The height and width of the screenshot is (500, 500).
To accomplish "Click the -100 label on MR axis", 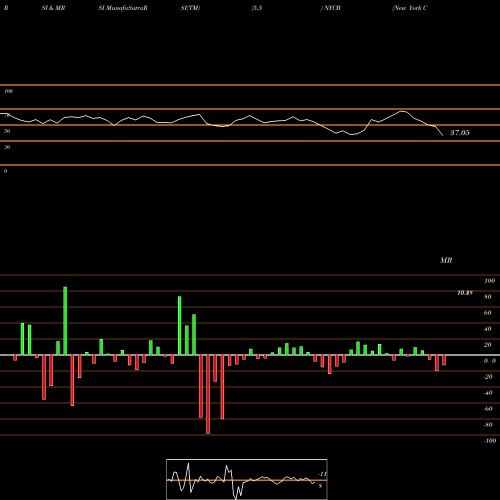I will [x=490, y=441].
